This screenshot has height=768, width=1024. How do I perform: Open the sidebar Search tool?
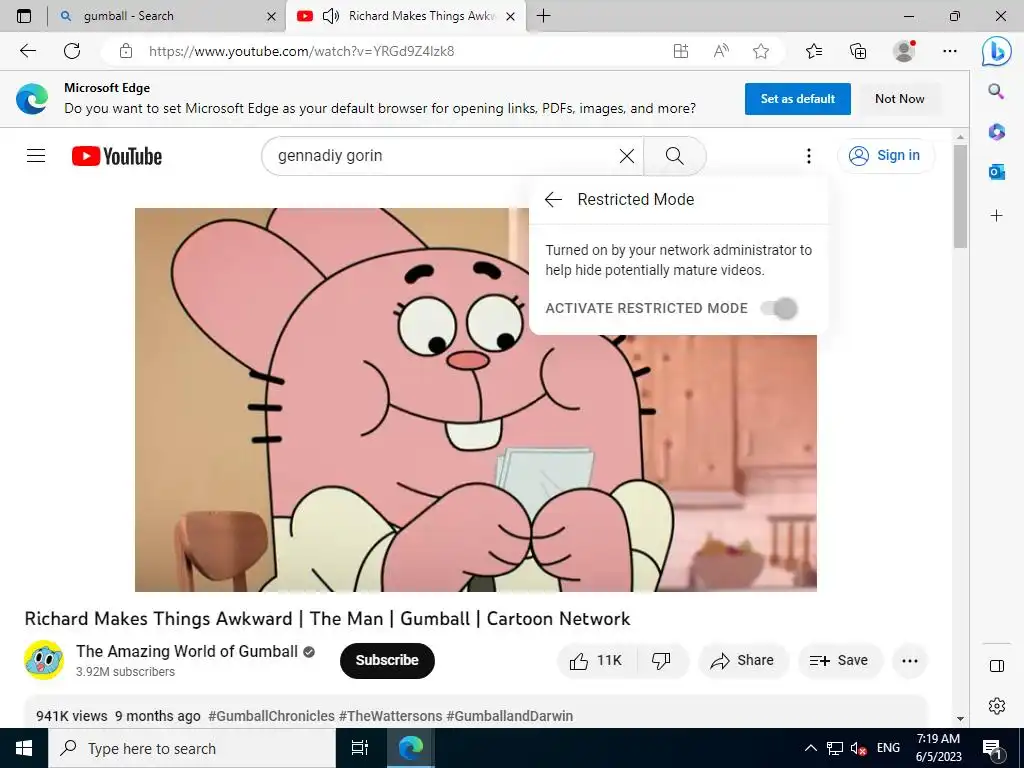click(996, 91)
